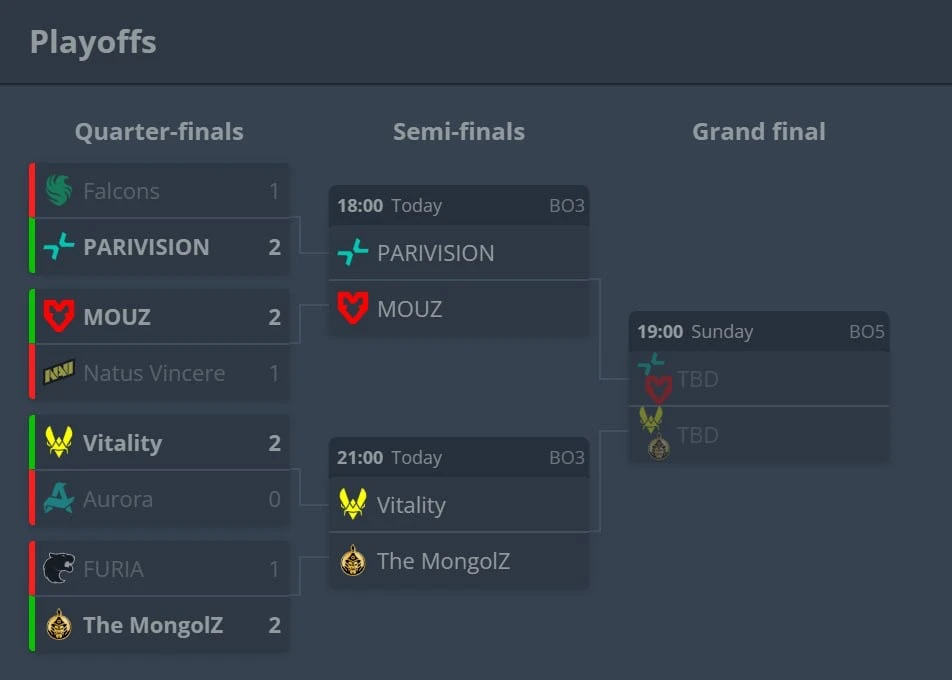Open the Natus Vincere team link
Viewport: 952px width, 680px height.
pyautogui.click(x=154, y=373)
